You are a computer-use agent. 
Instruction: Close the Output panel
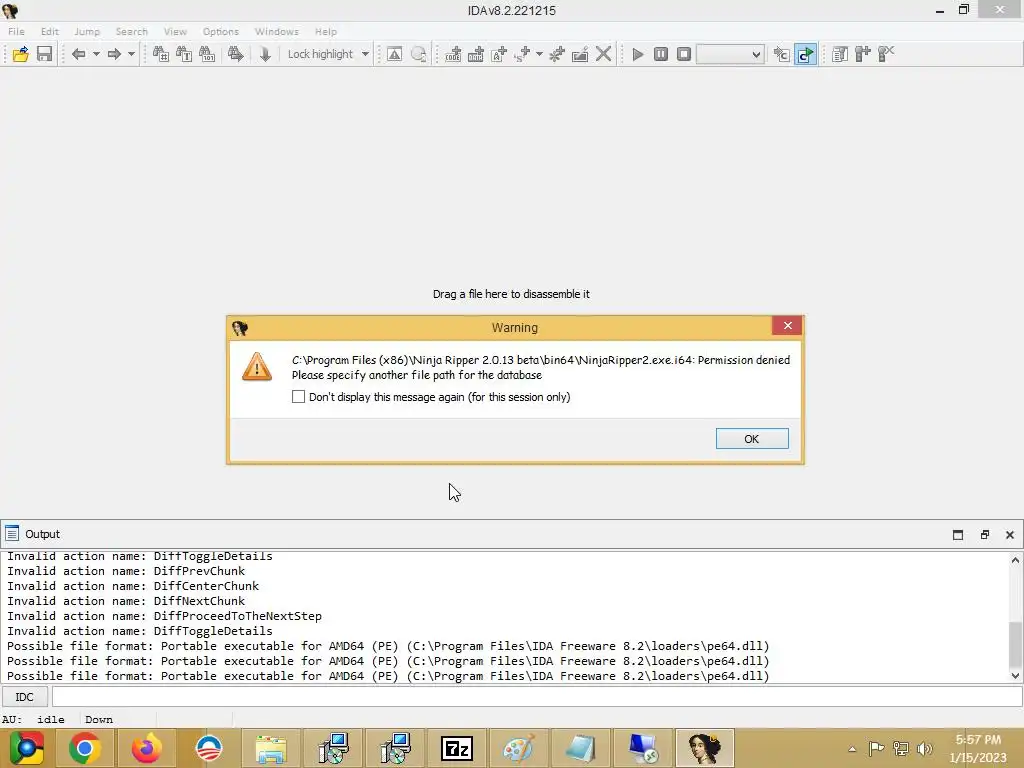click(x=1010, y=535)
